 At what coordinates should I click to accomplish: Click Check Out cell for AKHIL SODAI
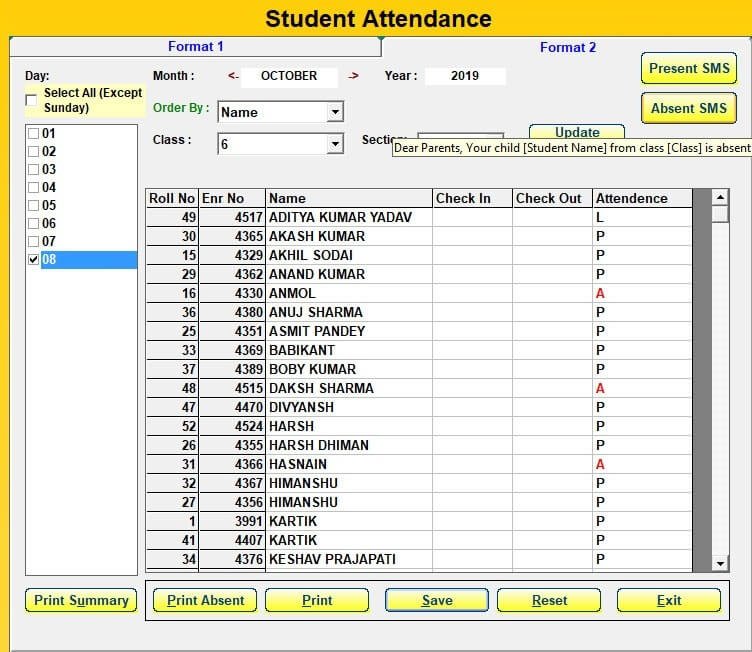pos(552,255)
